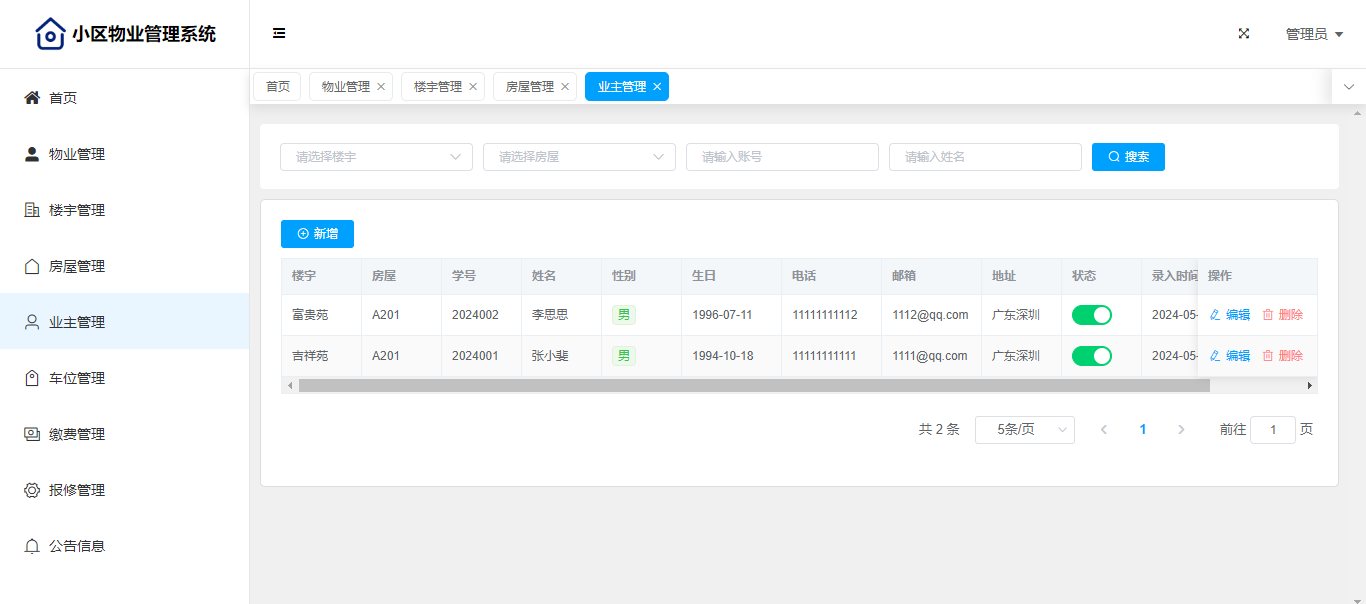The width and height of the screenshot is (1366, 604).
Task: Click the sidebar collapse hamburger icon
Action: 279,33
